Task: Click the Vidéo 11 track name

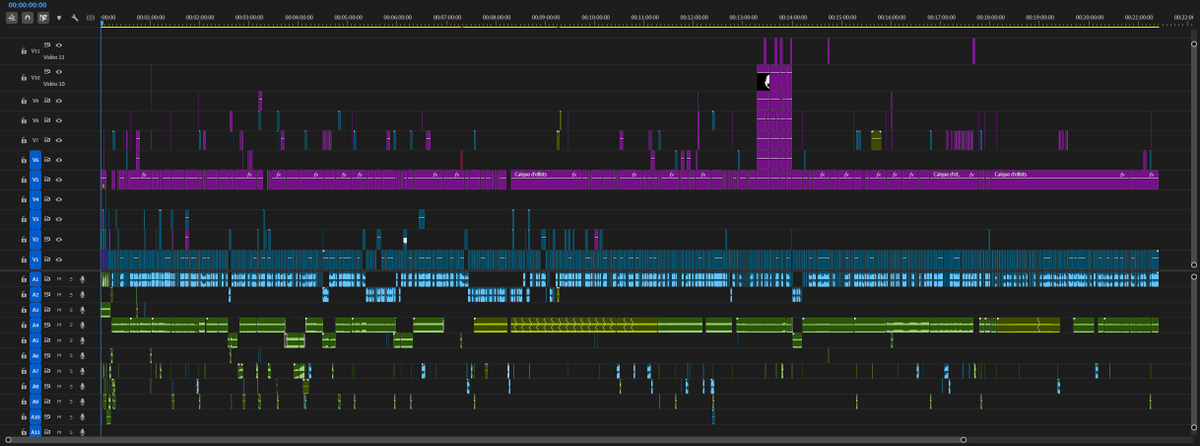Action: point(56,57)
